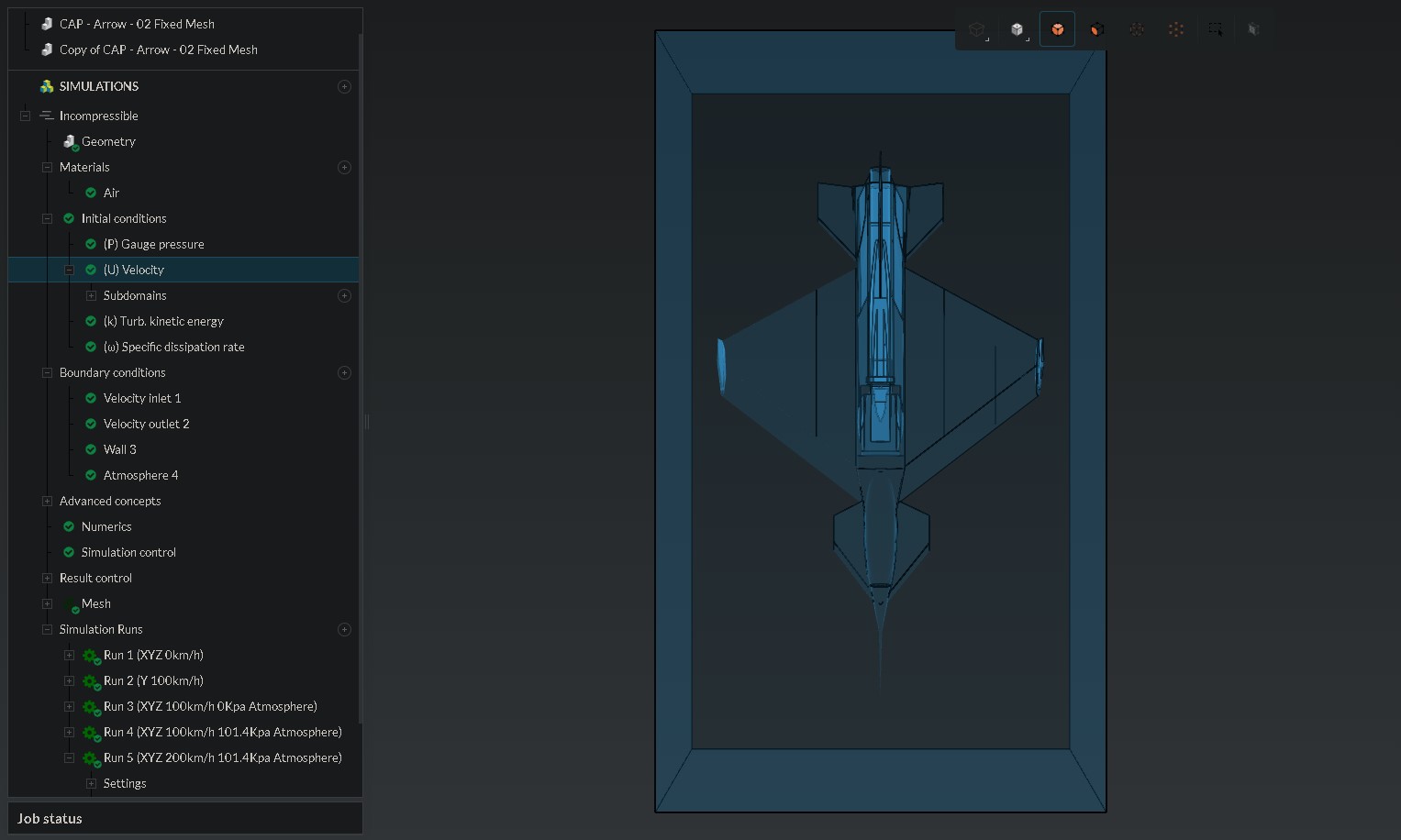Collapse the Simulation Runs node
This screenshot has width=1401, height=840.
[47, 629]
